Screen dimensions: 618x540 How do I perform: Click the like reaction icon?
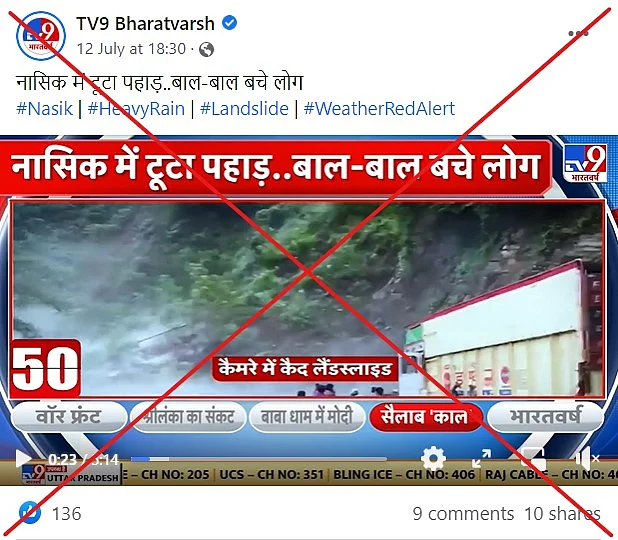pos(30,513)
